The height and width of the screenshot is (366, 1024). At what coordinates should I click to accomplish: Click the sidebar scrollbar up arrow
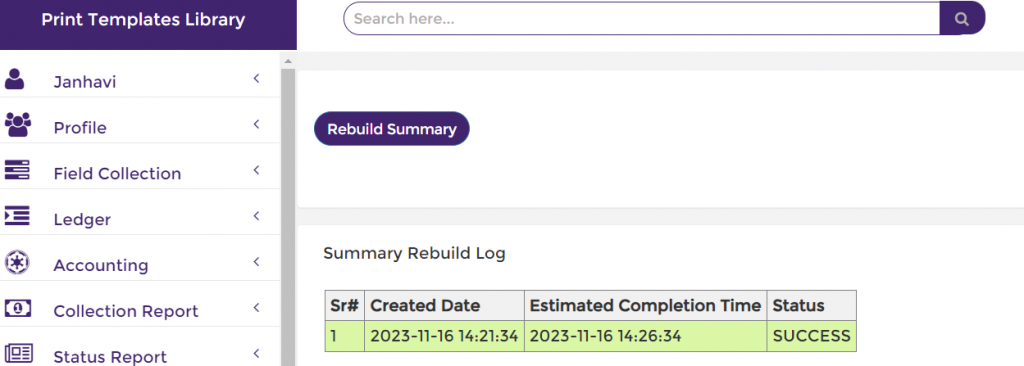[x=288, y=61]
